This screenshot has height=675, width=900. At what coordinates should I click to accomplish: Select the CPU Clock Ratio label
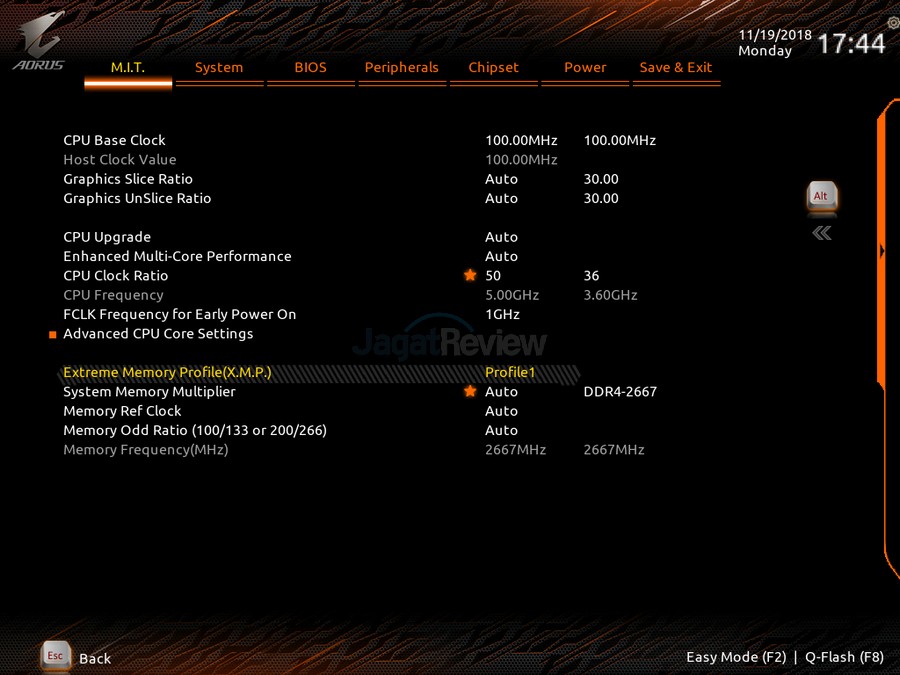tap(115, 276)
